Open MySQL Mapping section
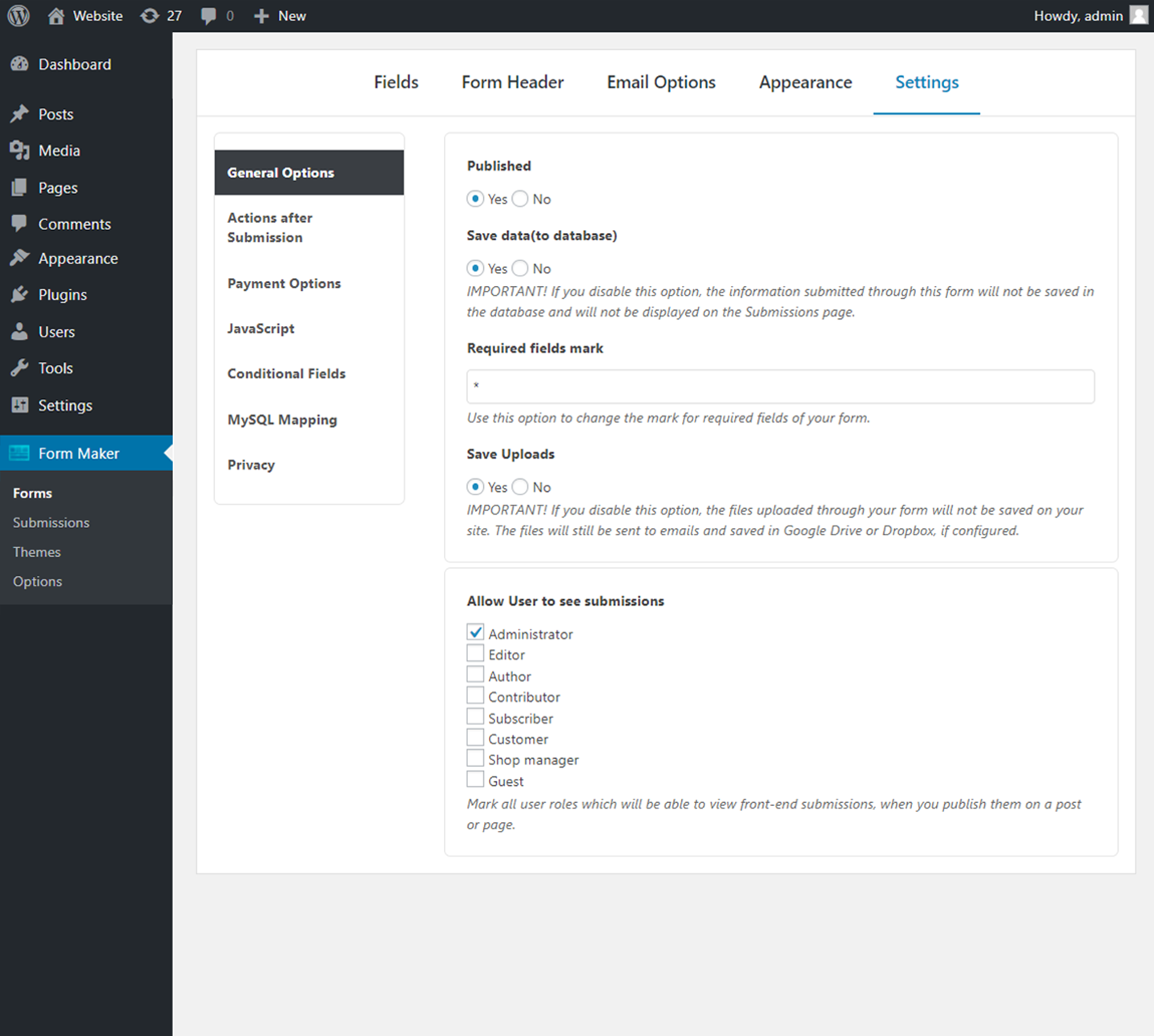 point(309,420)
